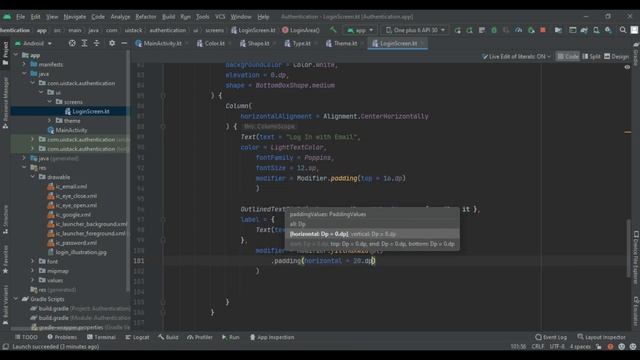Click the UTF-8 encoding status
Viewport: 640px width, 360px height.
point(557,347)
